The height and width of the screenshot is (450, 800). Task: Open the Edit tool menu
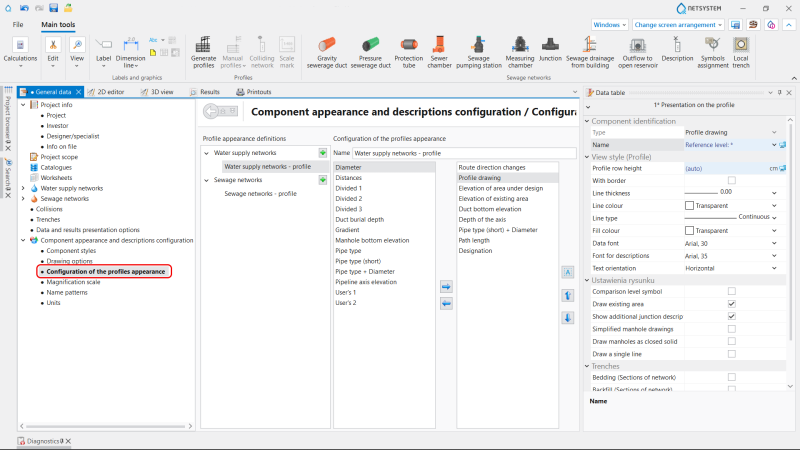[53, 52]
